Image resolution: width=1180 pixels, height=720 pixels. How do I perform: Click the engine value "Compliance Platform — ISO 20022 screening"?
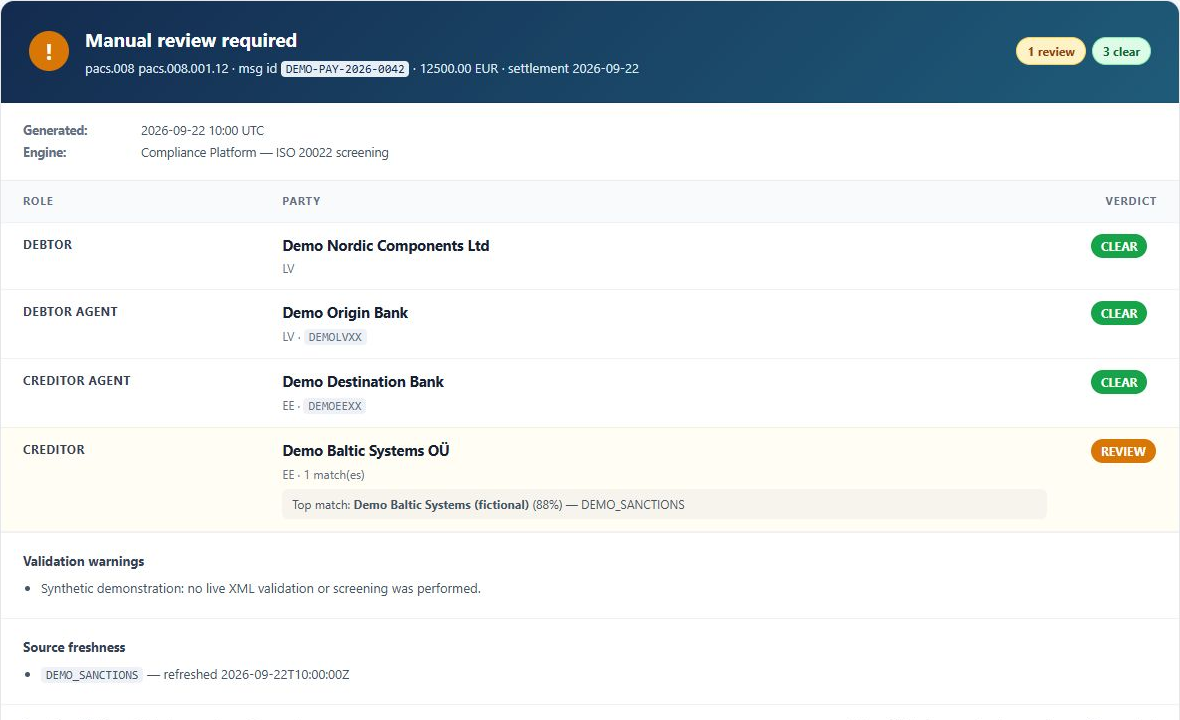click(x=265, y=153)
